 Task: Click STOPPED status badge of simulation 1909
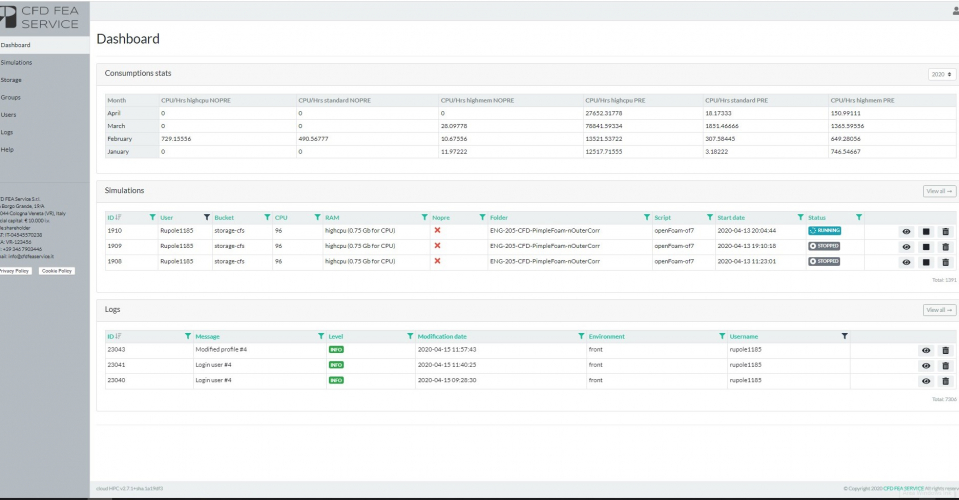[824, 246]
